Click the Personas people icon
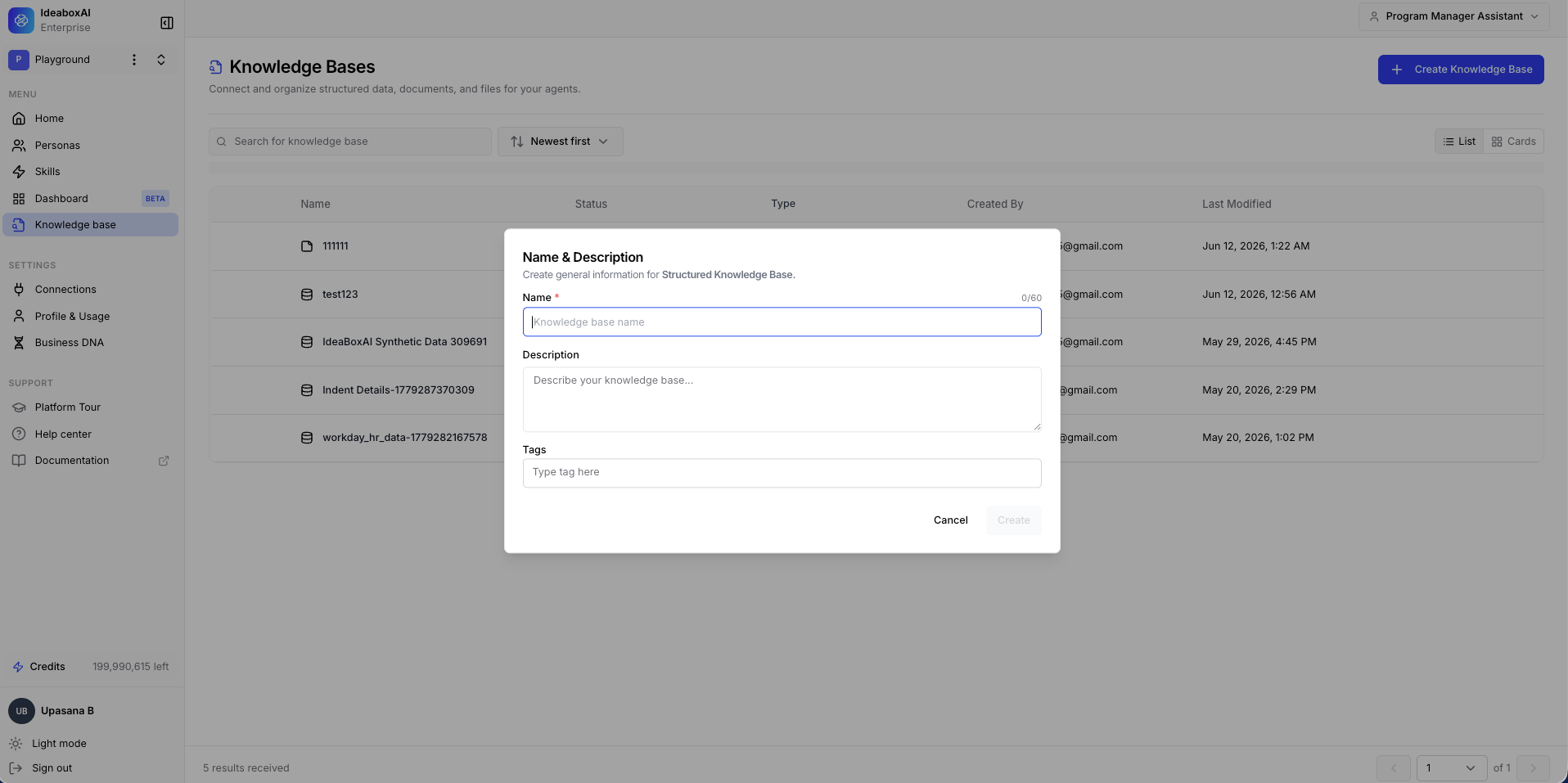The height and width of the screenshot is (783, 1568). coord(19,146)
